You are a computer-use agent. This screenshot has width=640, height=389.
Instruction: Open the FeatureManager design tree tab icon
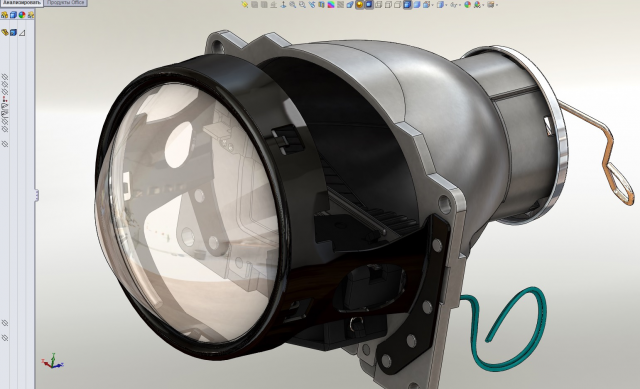point(4,15)
